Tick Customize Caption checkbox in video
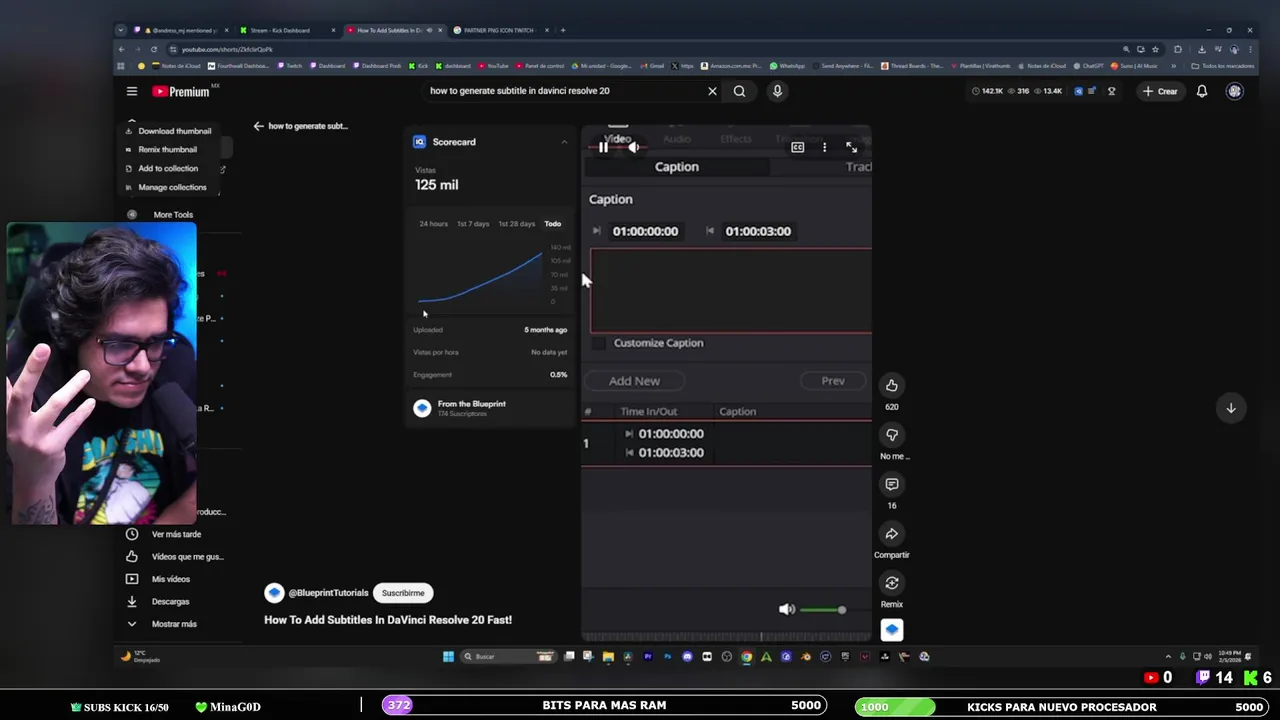The width and height of the screenshot is (1280, 720). click(x=598, y=343)
